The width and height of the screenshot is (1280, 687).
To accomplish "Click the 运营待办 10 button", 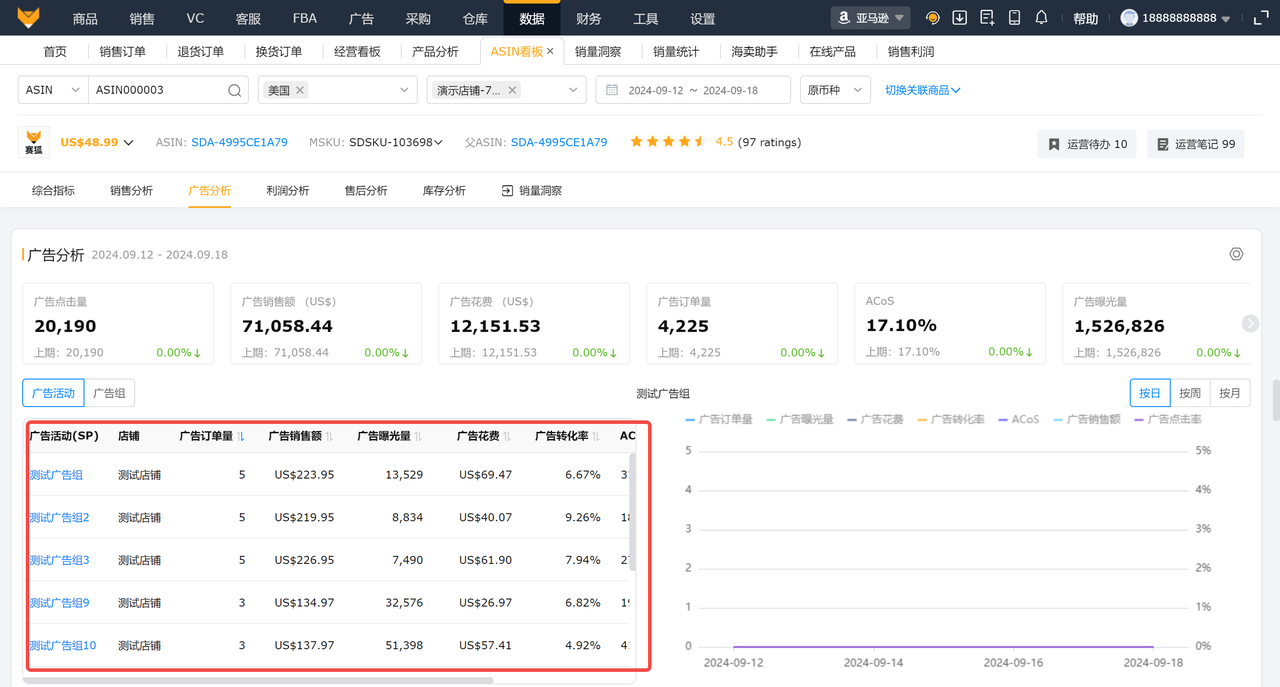I will (1086, 144).
